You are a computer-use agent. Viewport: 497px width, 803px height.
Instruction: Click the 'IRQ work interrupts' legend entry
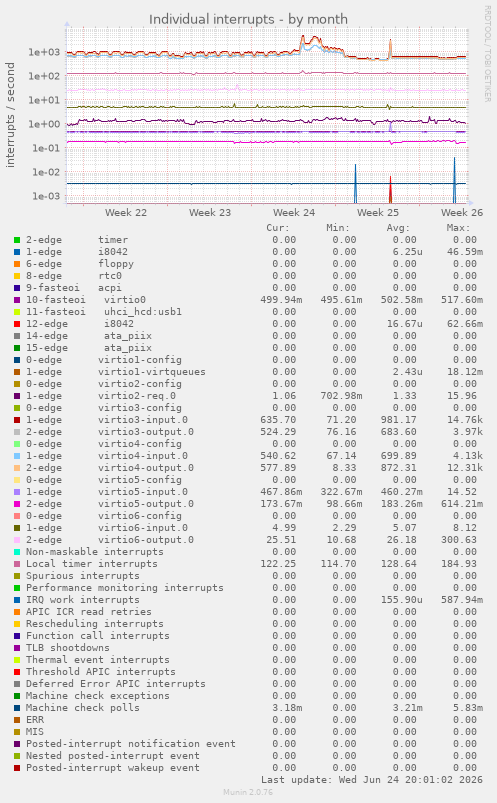tap(82, 600)
